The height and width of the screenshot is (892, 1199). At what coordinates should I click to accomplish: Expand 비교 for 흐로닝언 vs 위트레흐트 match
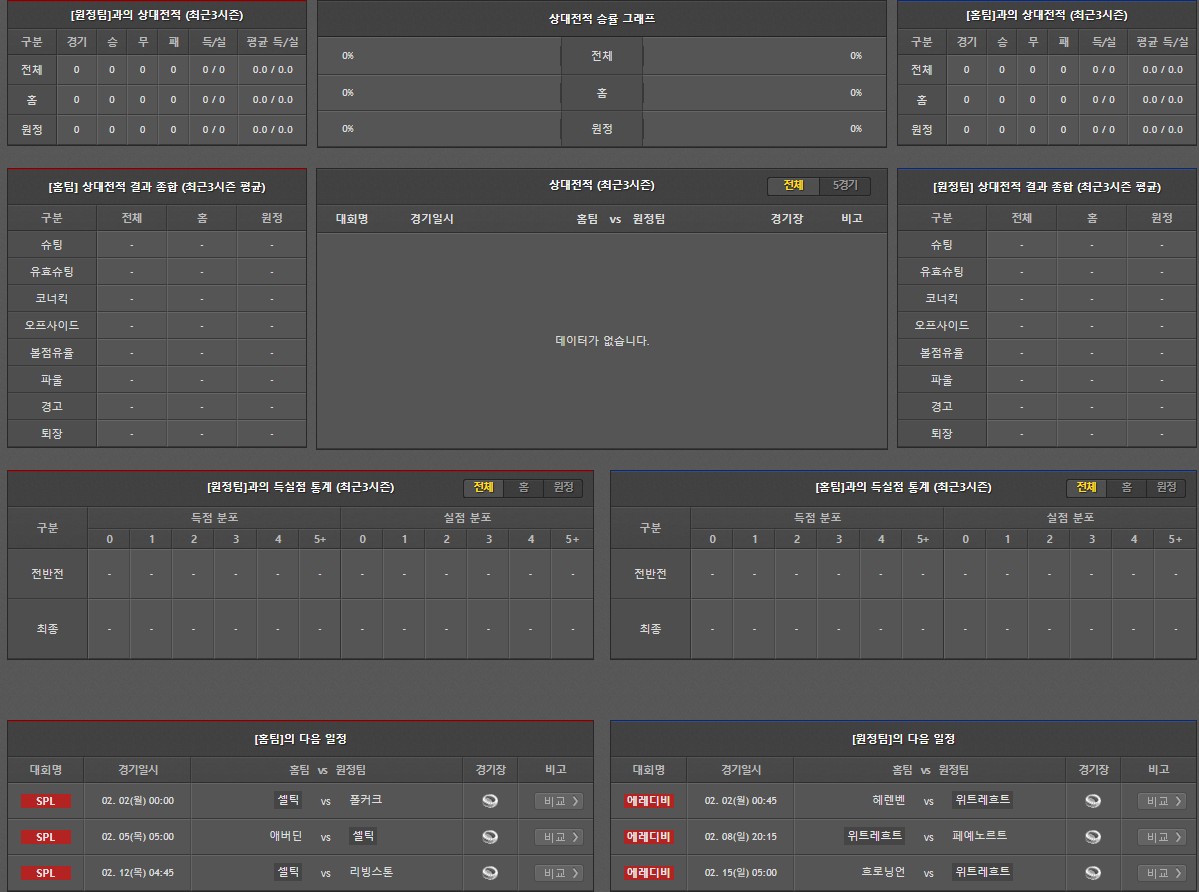pyautogui.click(x=1161, y=873)
